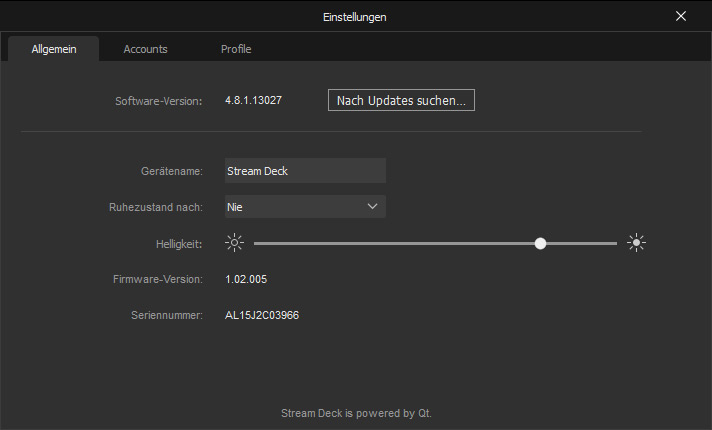Viewport: 712px width, 430px height.
Task: Click the Gerätename label
Action: click(x=171, y=171)
